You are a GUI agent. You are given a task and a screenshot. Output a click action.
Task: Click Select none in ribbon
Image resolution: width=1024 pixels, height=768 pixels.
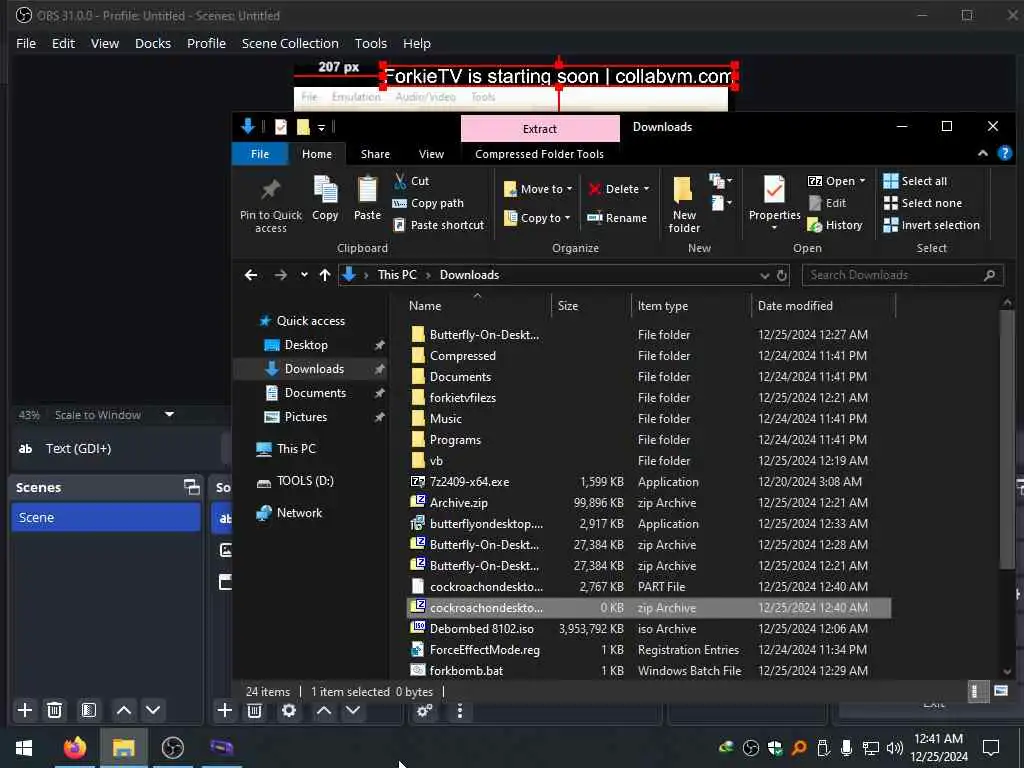point(922,203)
